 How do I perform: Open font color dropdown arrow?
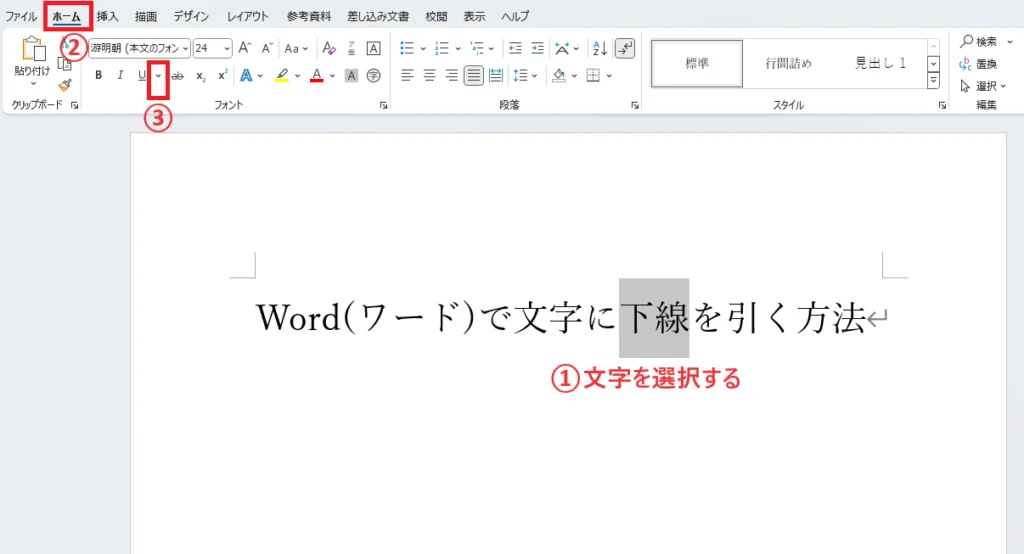pyautogui.click(x=332, y=76)
